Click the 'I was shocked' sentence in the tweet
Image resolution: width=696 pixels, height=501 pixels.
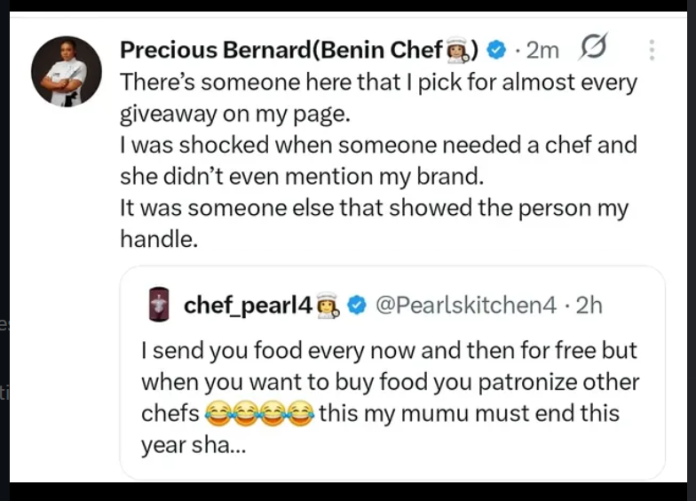377,146
